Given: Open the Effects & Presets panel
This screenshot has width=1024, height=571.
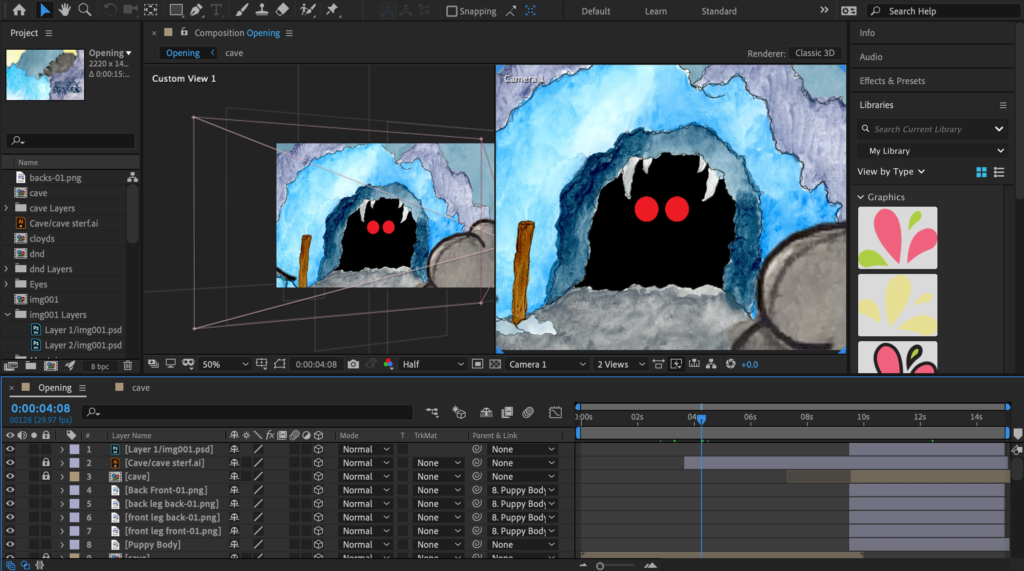Looking at the screenshot, I should point(892,81).
